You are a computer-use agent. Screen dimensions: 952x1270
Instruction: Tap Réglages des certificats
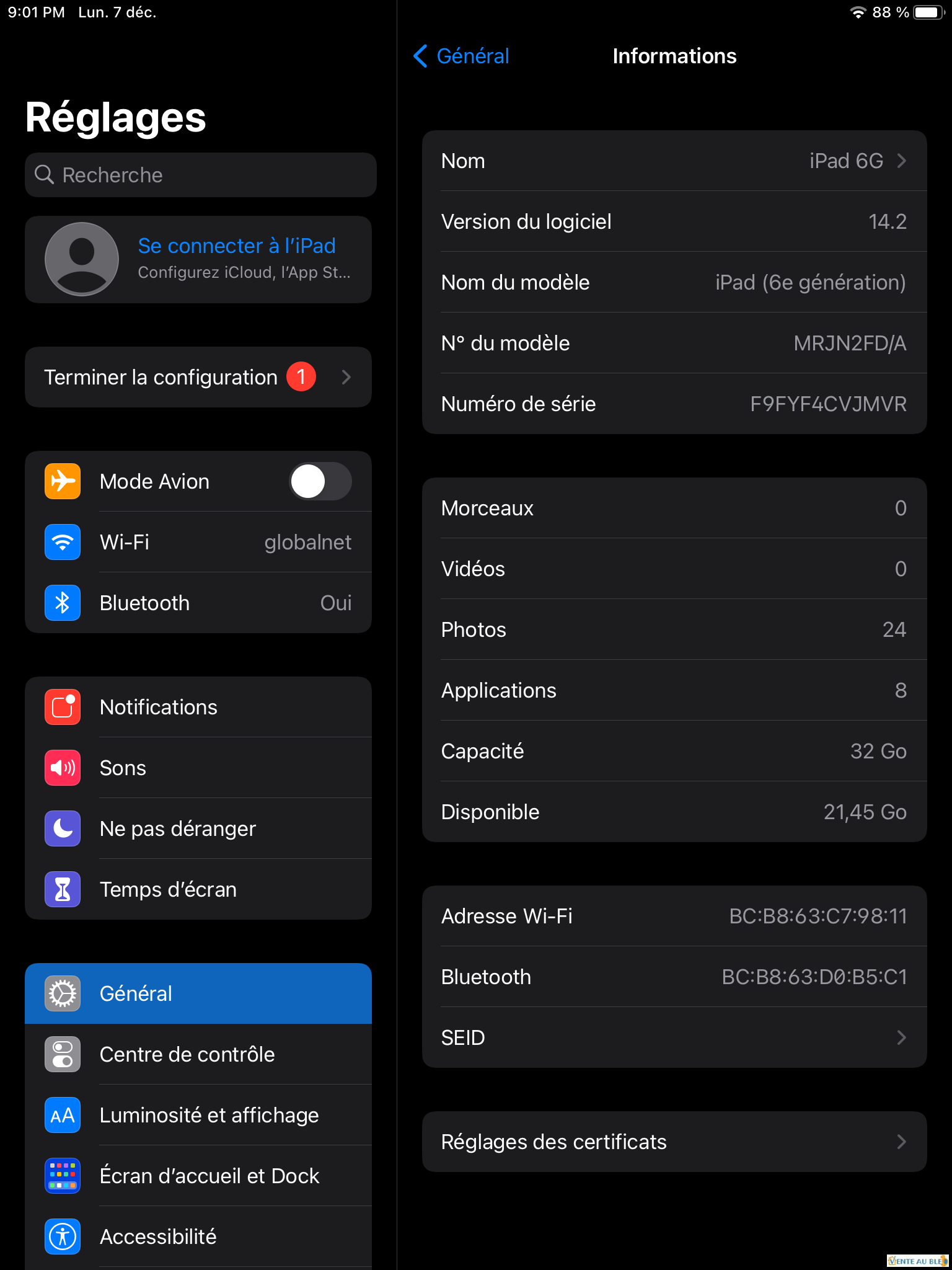coord(674,1142)
